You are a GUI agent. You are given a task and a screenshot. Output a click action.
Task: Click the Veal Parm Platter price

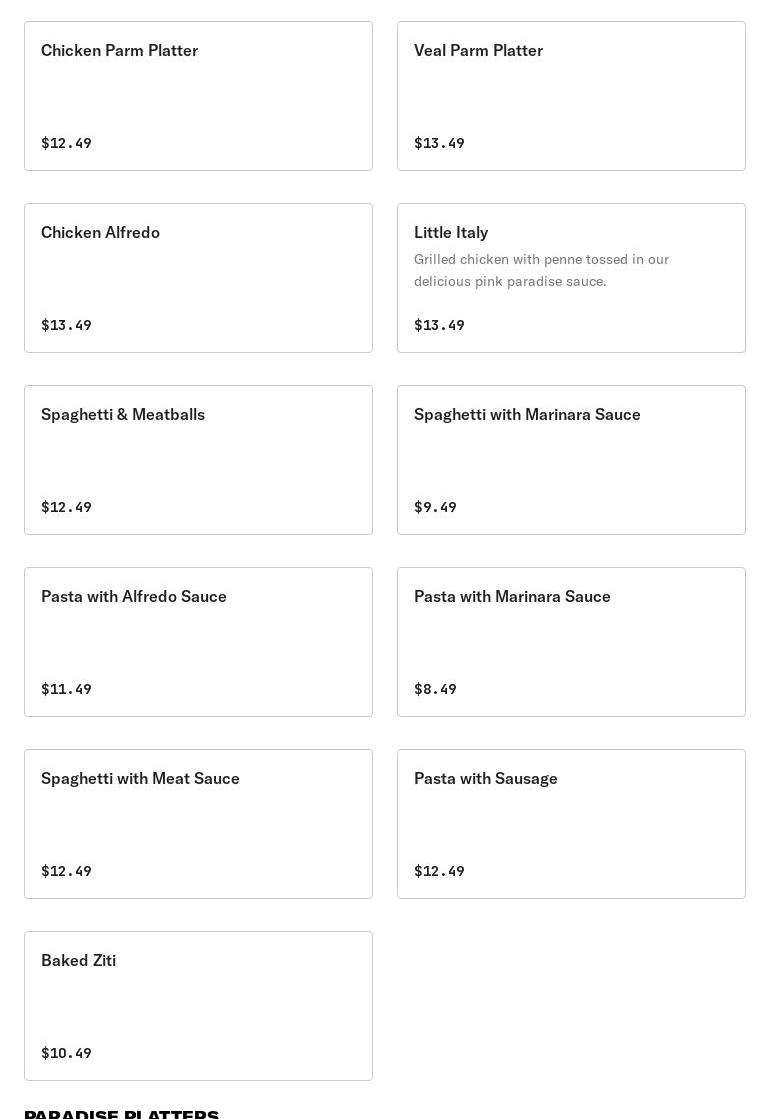439,143
